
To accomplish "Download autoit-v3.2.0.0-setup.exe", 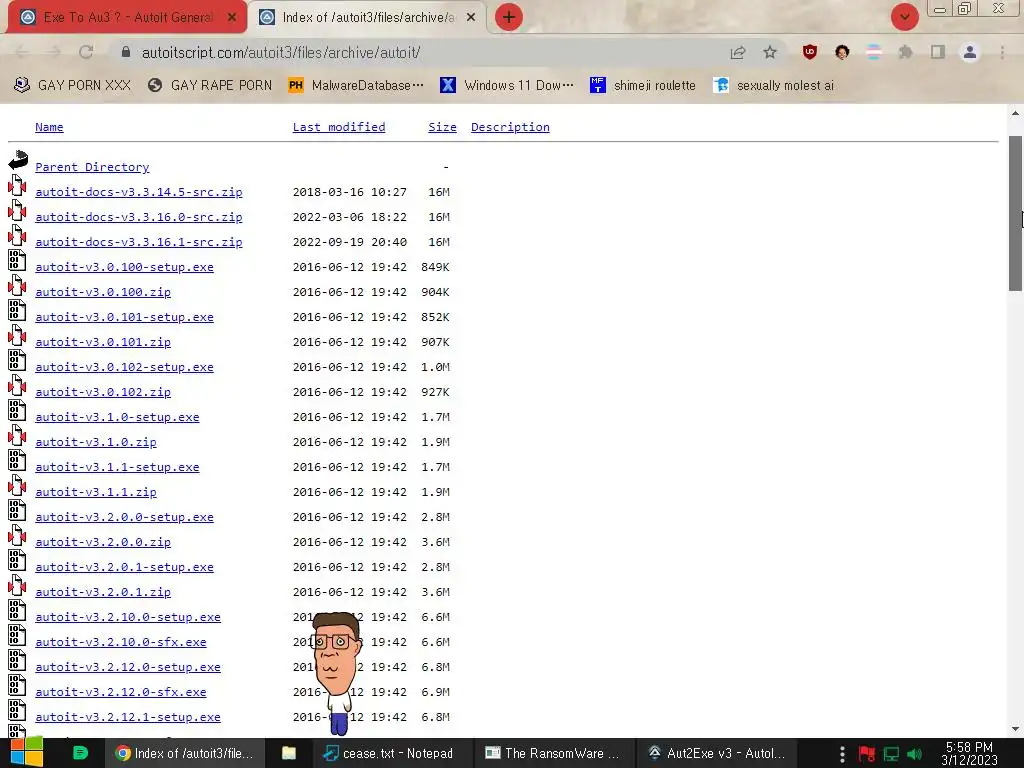I will point(124,517).
